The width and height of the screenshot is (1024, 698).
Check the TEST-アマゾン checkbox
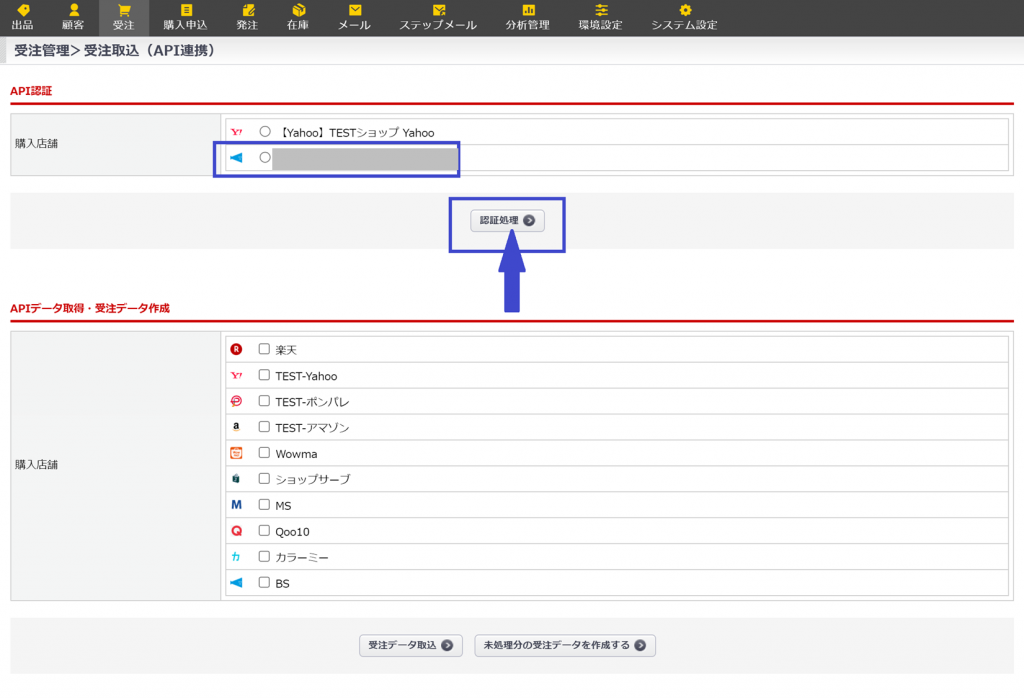click(x=264, y=426)
